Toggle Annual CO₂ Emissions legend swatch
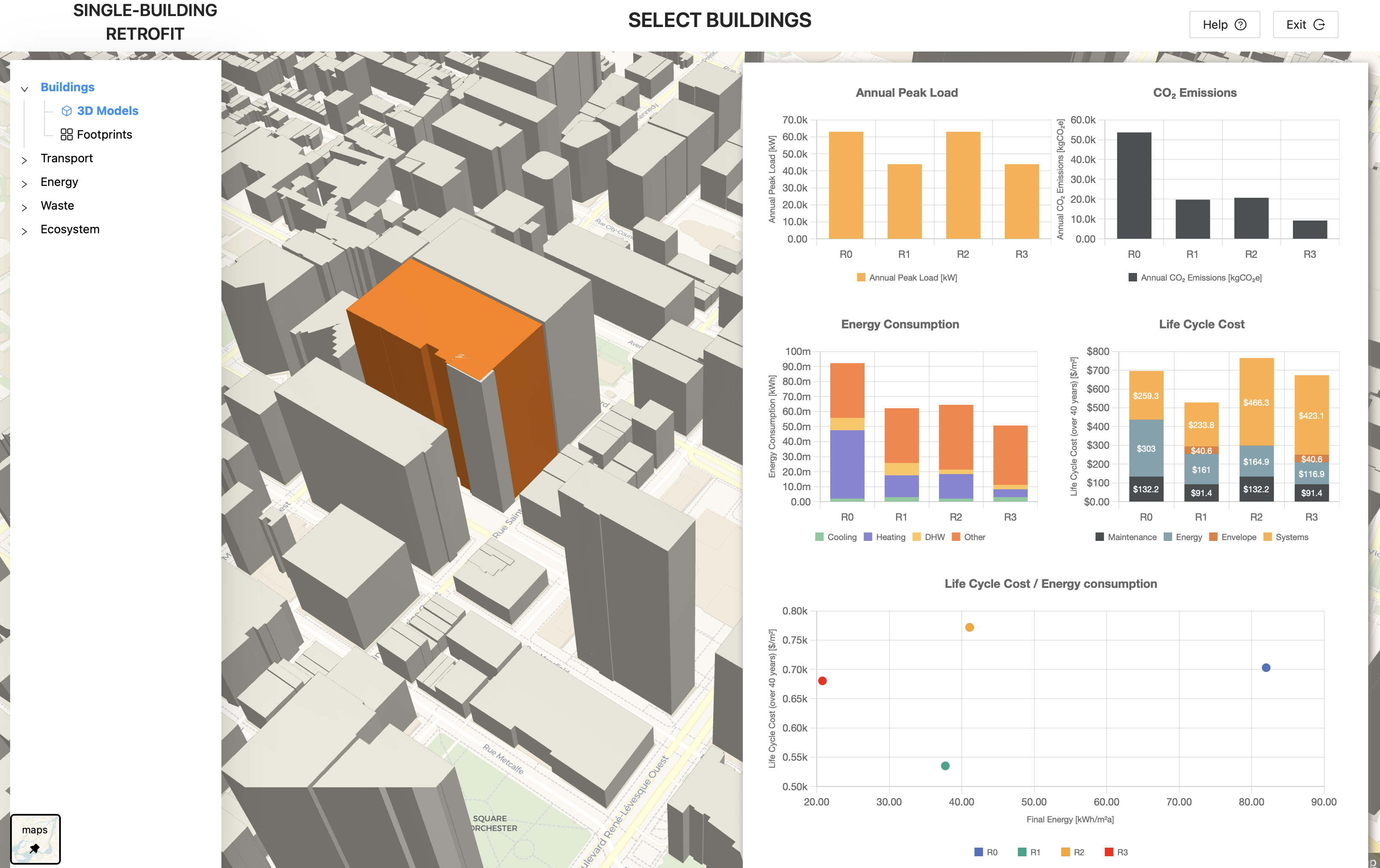The height and width of the screenshot is (868, 1380). coord(1132,278)
